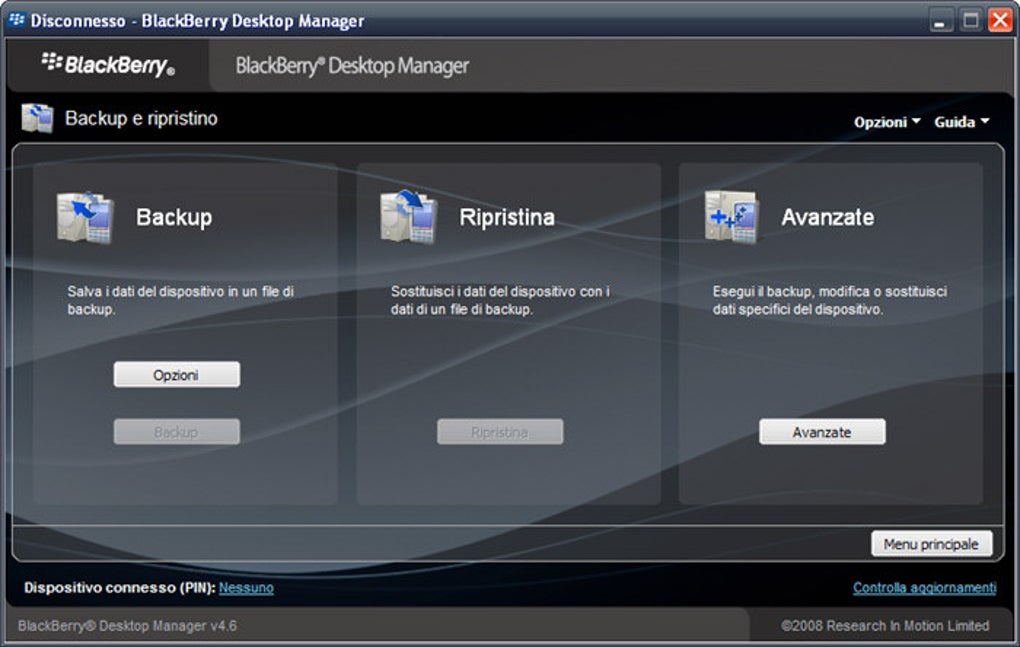This screenshot has height=647, width=1020.
Task: Click the BlackBerry logo
Action: 108,65
